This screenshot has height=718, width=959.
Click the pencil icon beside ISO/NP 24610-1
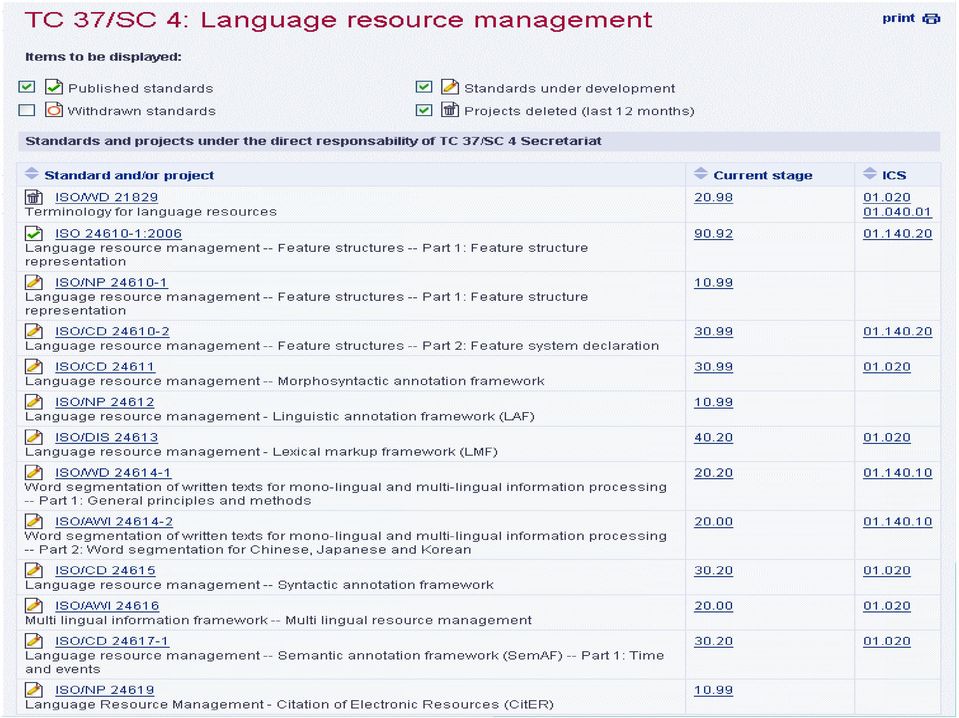coord(34,282)
